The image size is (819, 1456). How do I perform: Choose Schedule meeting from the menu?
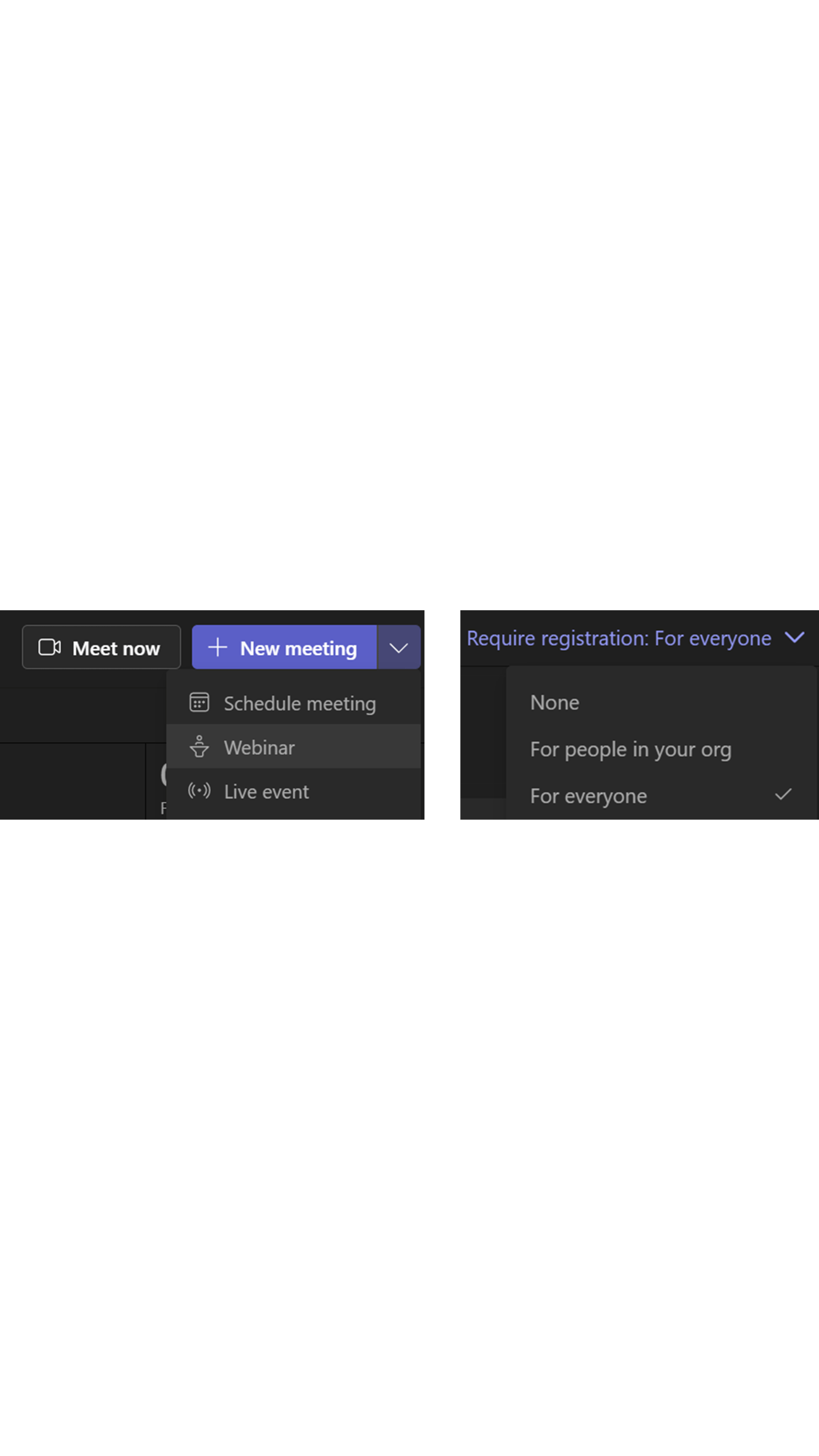[x=299, y=704]
